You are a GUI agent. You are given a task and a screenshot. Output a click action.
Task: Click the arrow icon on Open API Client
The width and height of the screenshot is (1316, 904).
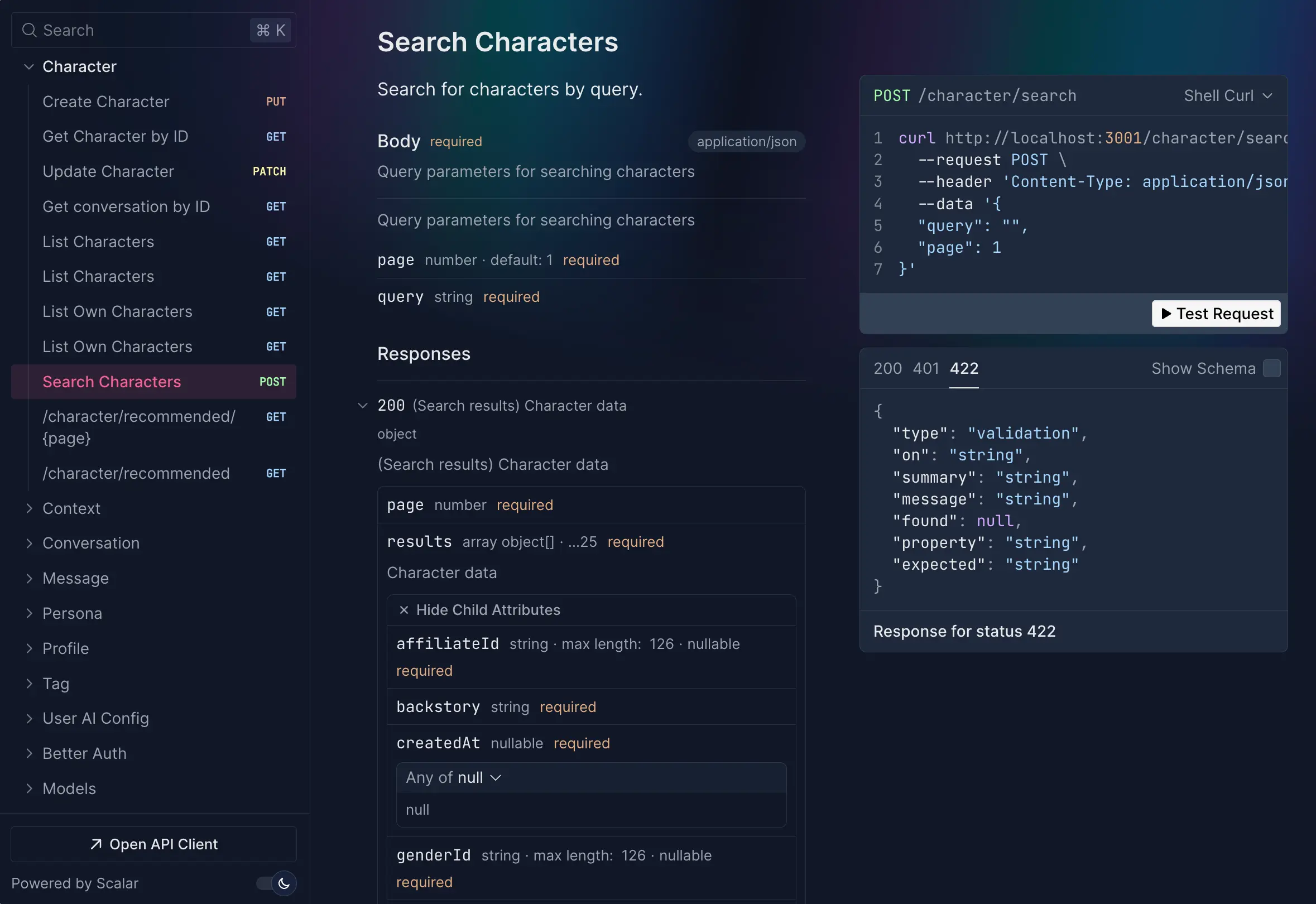96,844
